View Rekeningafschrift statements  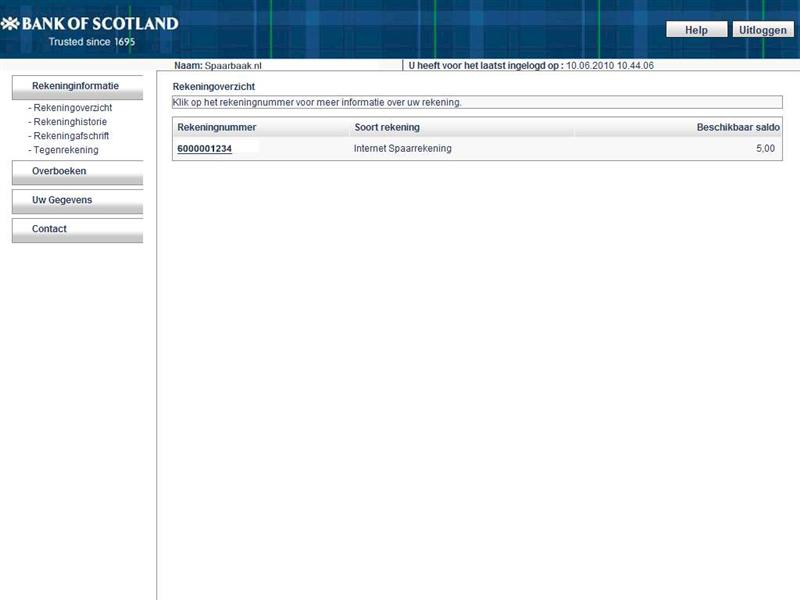point(71,136)
